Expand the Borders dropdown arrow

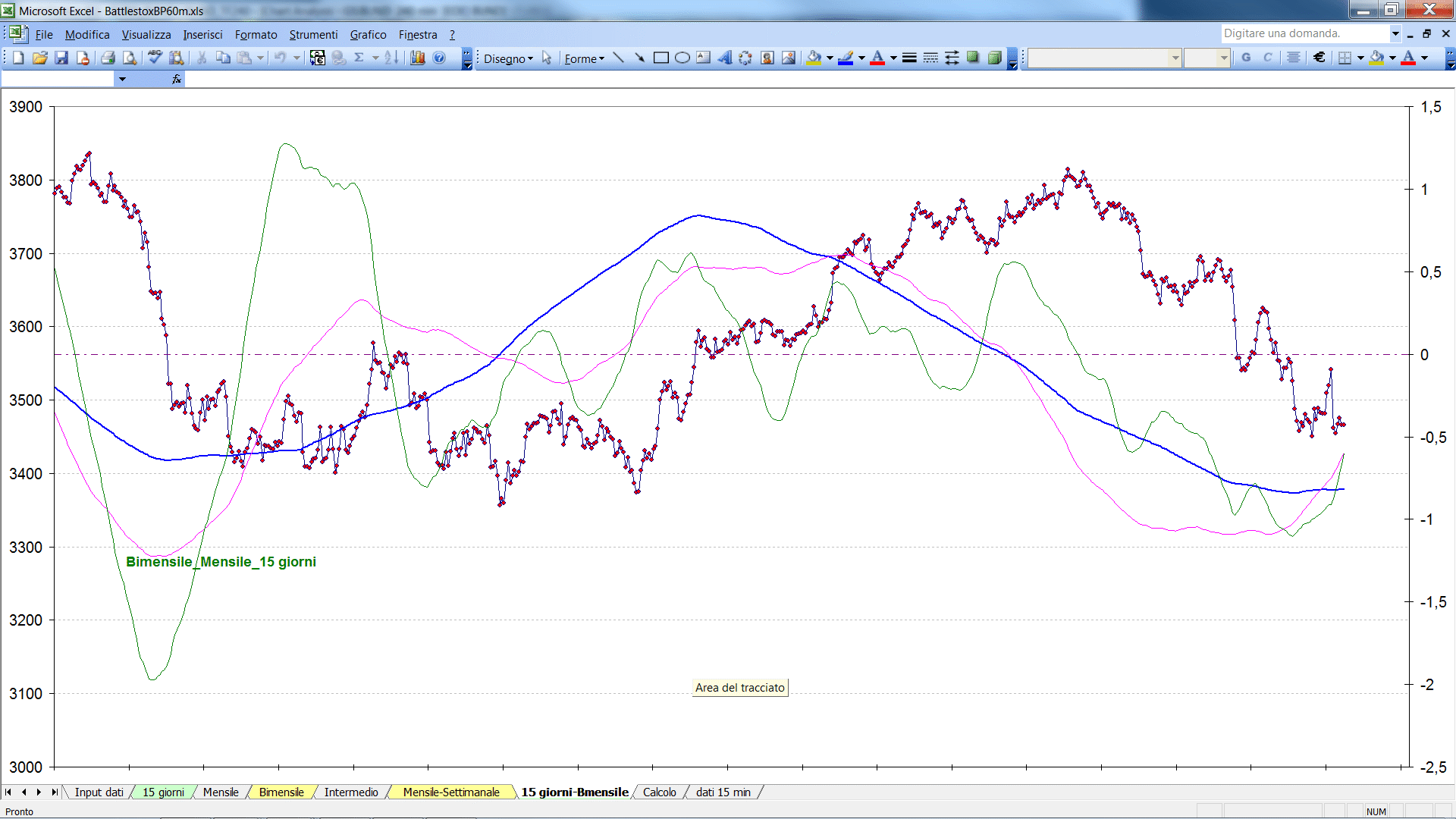(1360, 58)
